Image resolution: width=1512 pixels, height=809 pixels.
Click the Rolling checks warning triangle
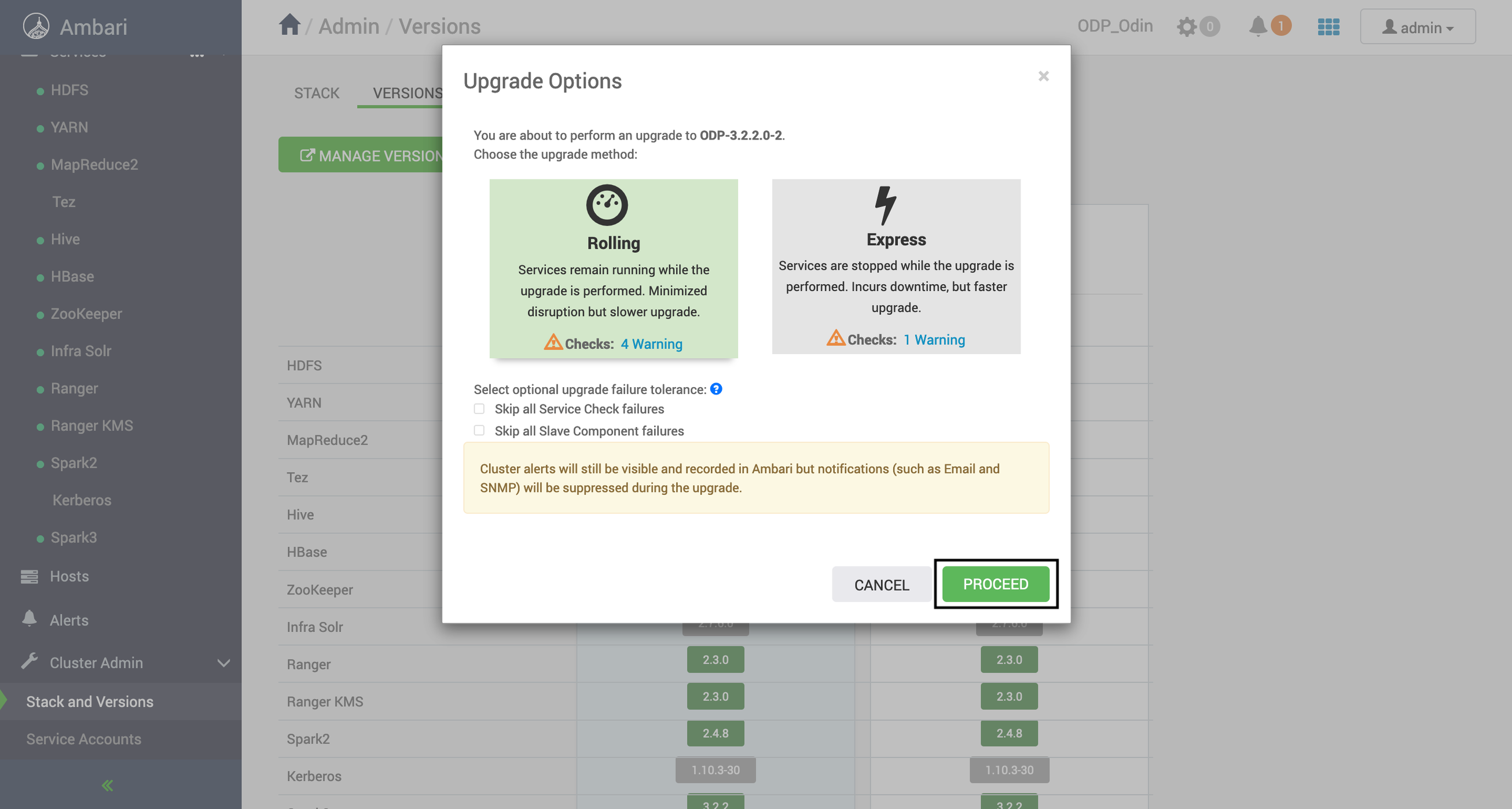tap(553, 341)
